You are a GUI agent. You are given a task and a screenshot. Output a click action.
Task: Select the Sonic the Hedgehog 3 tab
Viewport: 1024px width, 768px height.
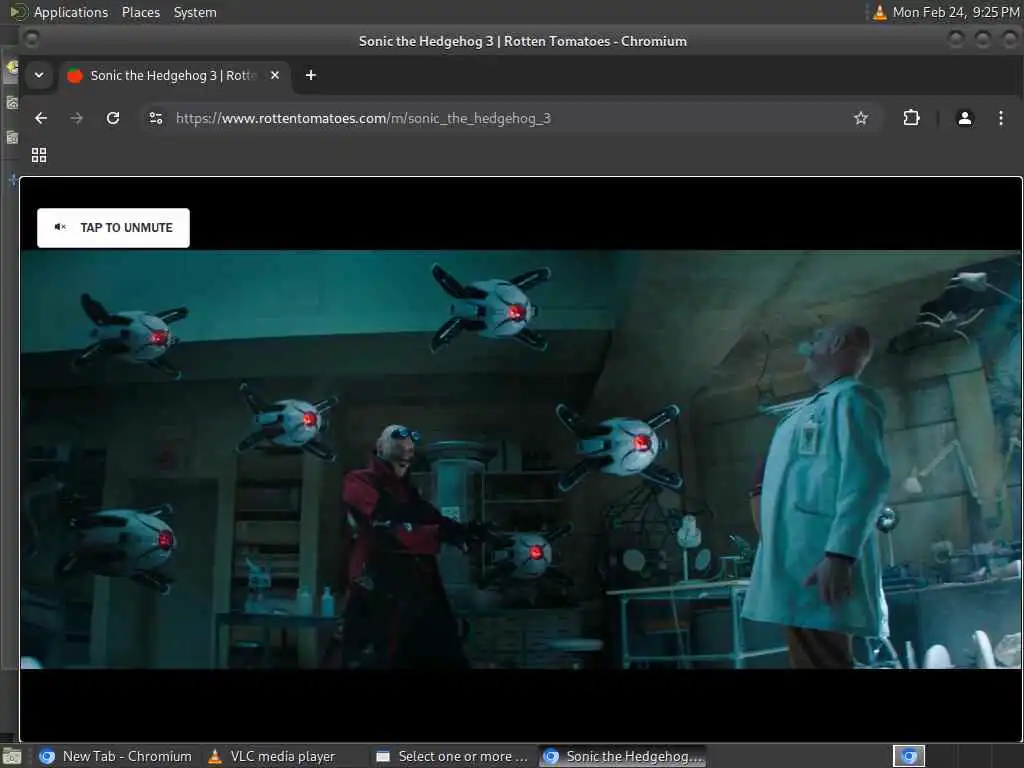[174, 75]
